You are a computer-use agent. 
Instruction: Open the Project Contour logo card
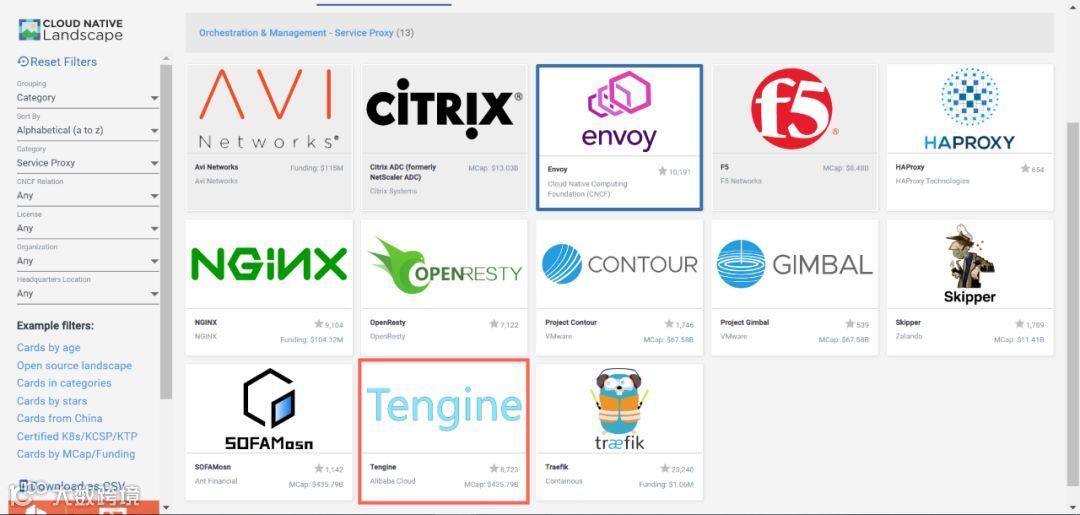coord(619,287)
